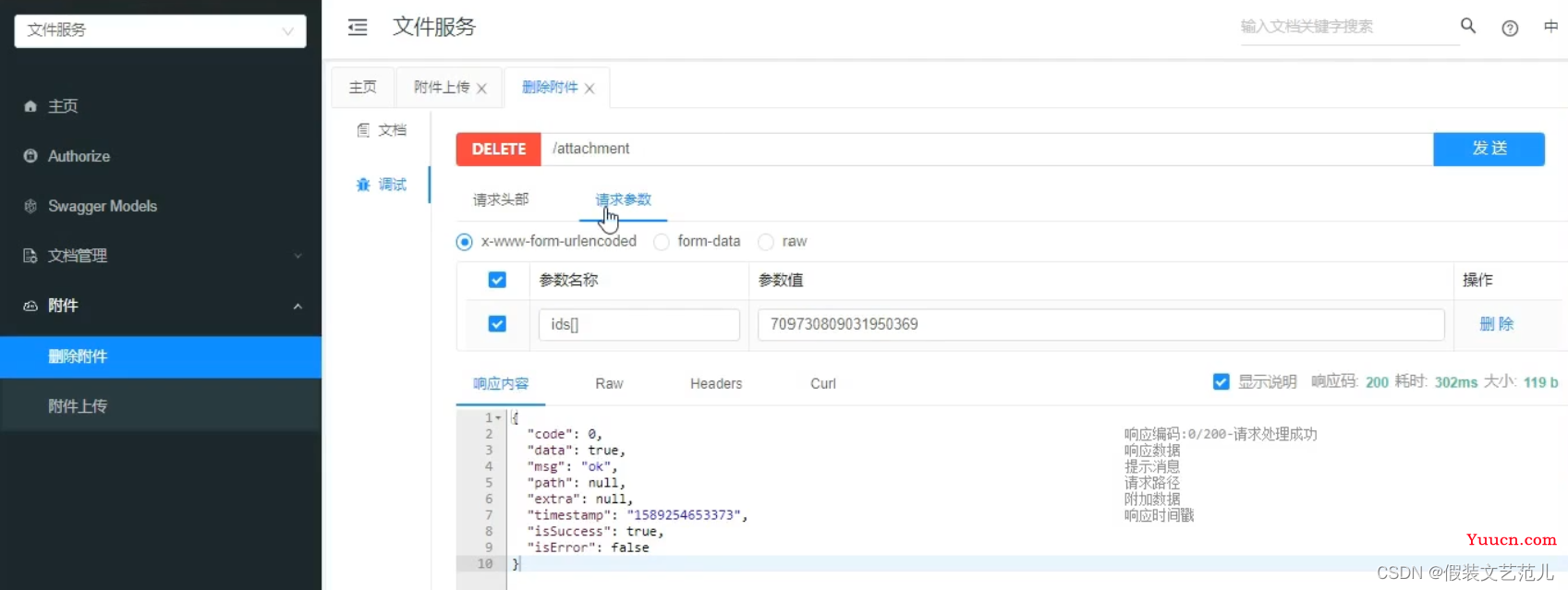Click the 调试 bug icon

[363, 185]
